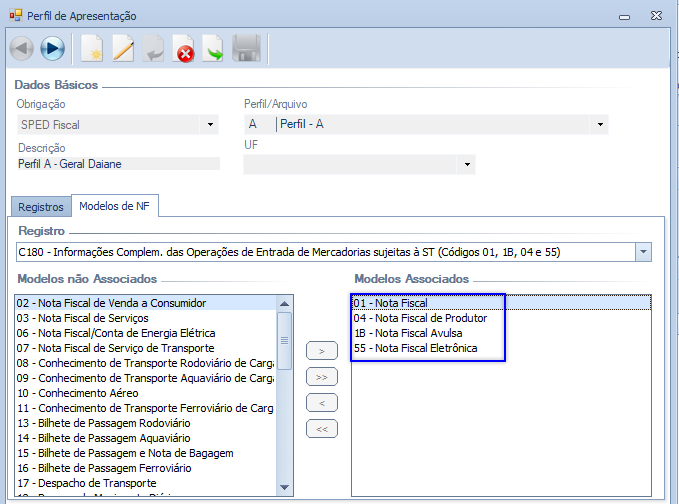Screen dimensions: 679x504
Task: Select 06 - Nota Fiscal/Conta de Energia Elétrica
Action: point(146,333)
